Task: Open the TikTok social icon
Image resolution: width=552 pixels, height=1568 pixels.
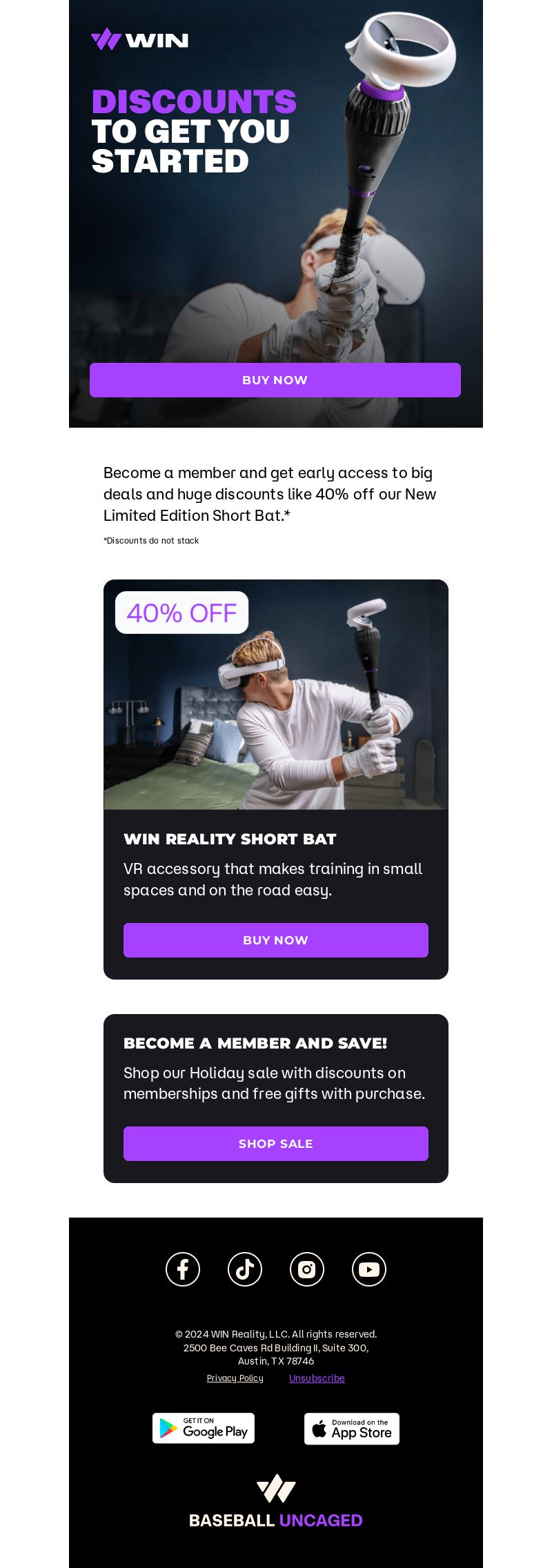Action: 245,1269
